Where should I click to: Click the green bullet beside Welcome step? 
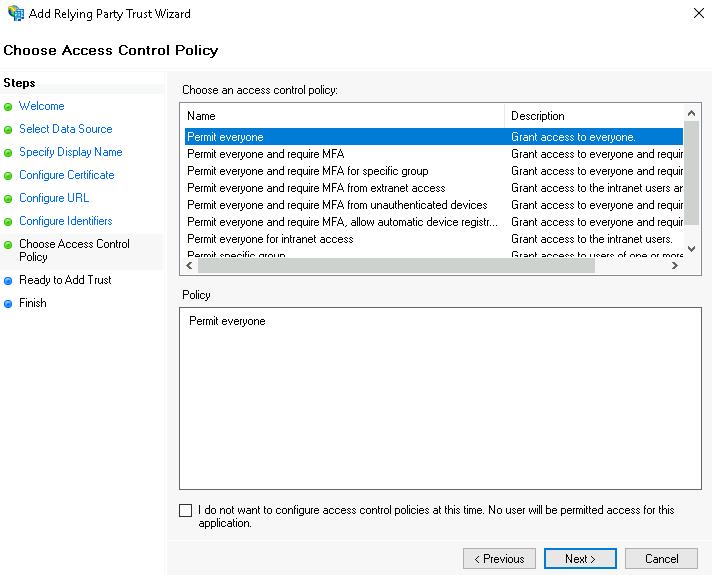pos(9,107)
